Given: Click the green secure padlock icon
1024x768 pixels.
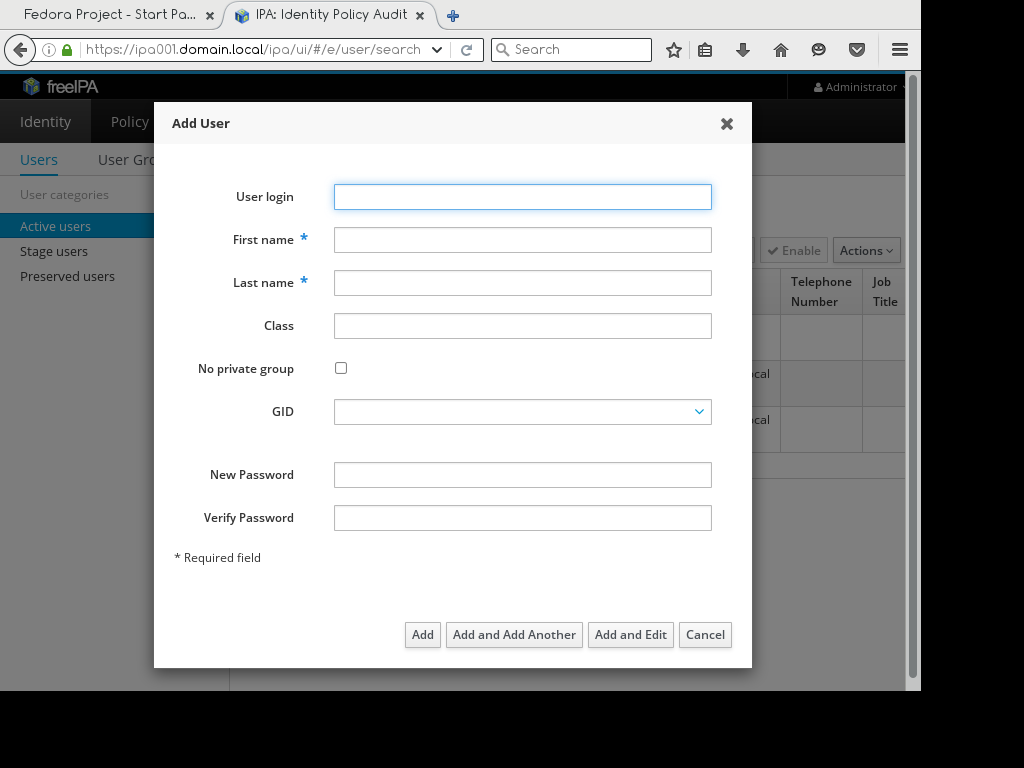Looking at the screenshot, I should [67, 50].
